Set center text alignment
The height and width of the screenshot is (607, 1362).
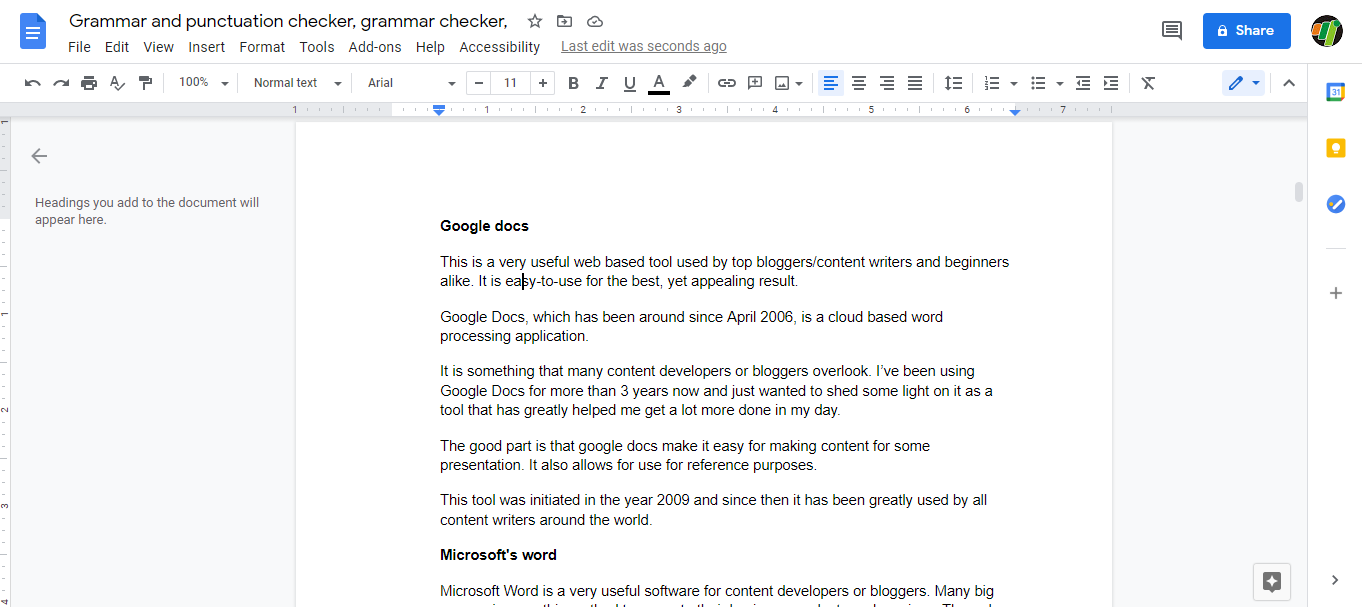pos(858,83)
